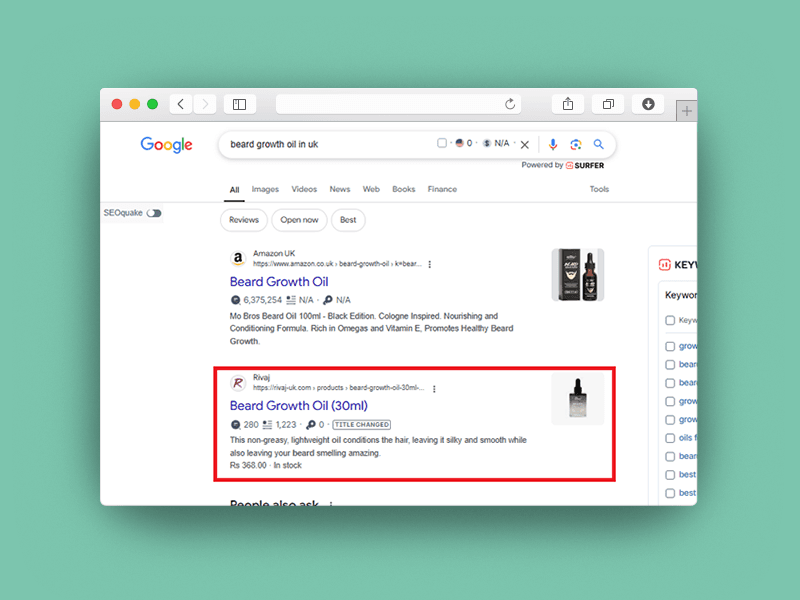Viewport: 800px width, 600px height.
Task: Tick the Surfer checkbox in search bar
Action: click(x=442, y=143)
